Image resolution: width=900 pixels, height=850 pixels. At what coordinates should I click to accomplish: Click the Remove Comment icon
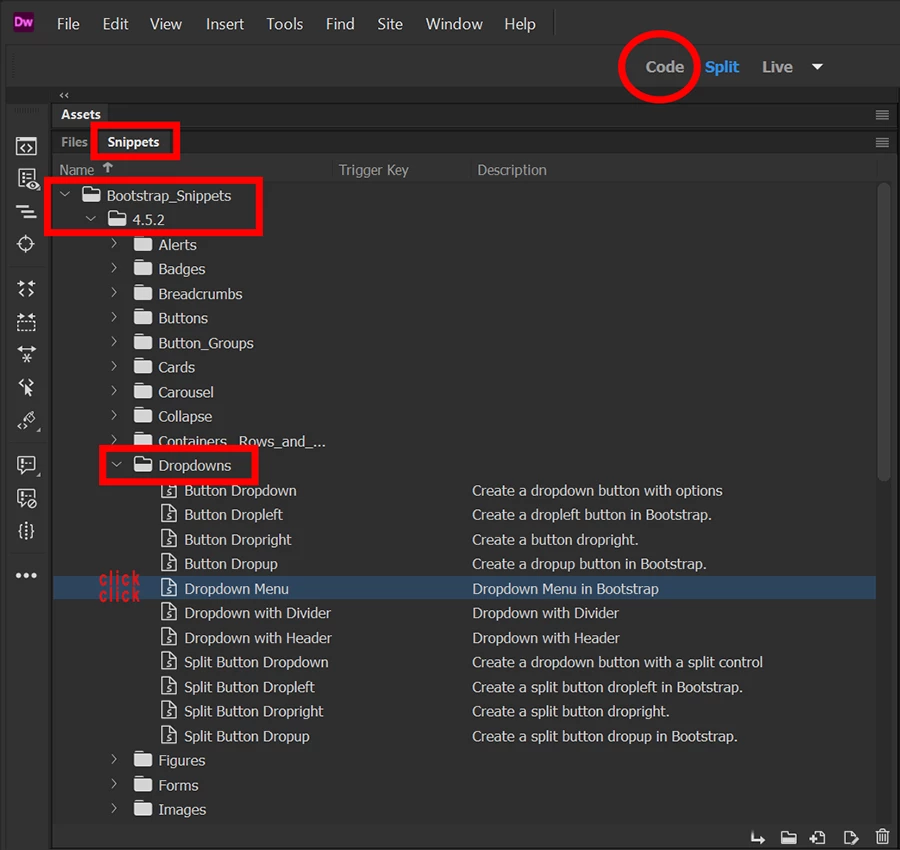(x=26, y=498)
